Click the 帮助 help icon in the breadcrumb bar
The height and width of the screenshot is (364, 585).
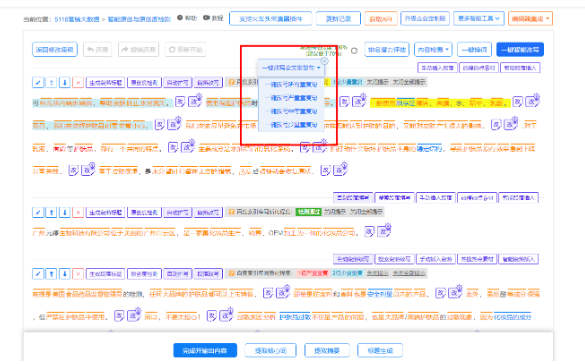click(x=180, y=18)
